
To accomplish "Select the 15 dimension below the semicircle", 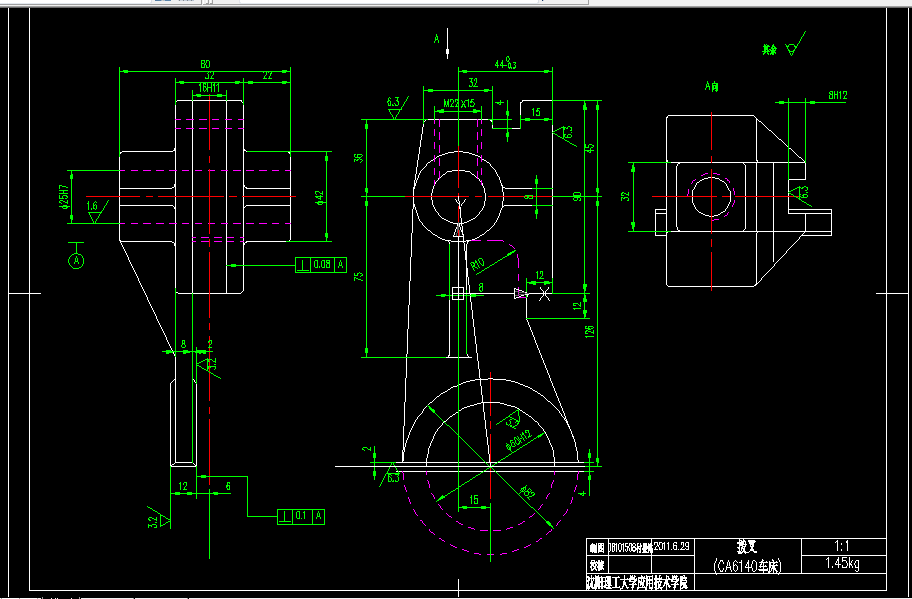I will pyautogui.click(x=474, y=500).
